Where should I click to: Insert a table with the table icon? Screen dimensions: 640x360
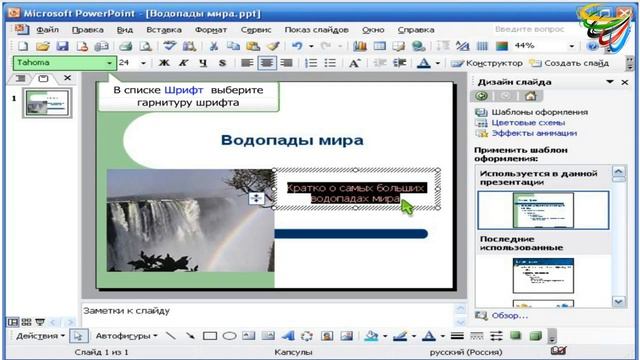coord(380,46)
